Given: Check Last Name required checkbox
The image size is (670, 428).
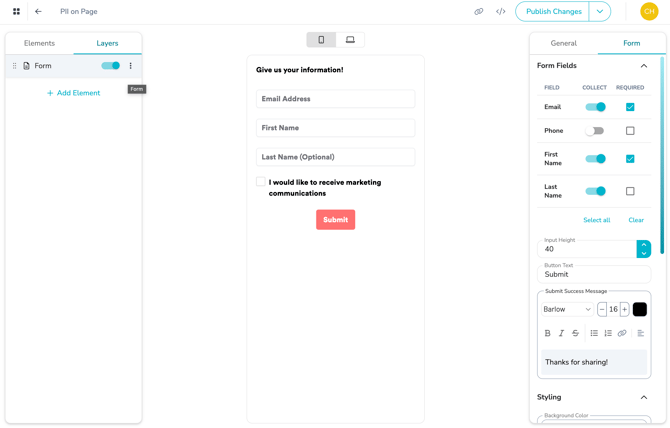Looking at the screenshot, I should pos(630,191).
